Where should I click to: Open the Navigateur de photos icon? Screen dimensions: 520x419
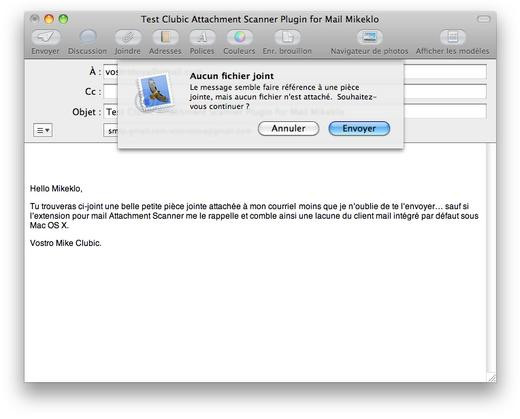(369, 37)
